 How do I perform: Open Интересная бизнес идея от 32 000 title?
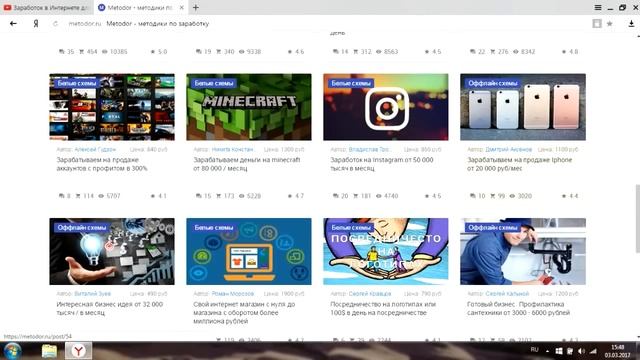110,309
